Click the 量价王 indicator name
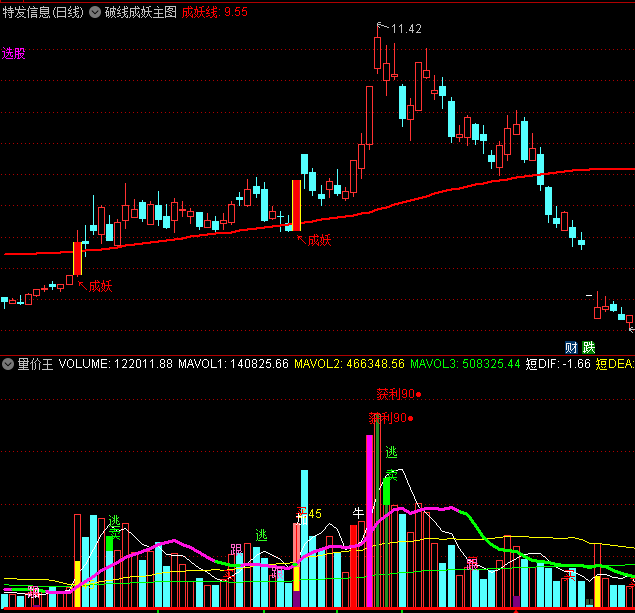This screenshot has height=613, width=635. click(x=35, y=364)
